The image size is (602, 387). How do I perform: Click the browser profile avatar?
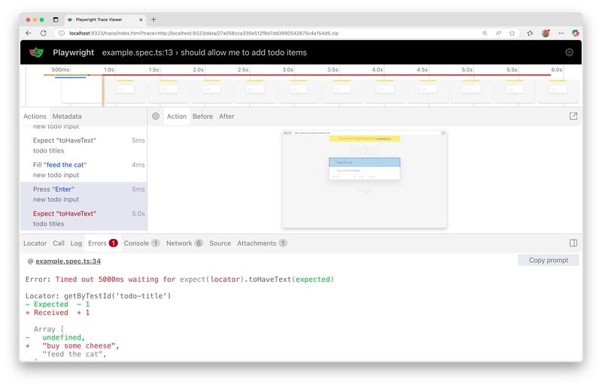(546, 33)
